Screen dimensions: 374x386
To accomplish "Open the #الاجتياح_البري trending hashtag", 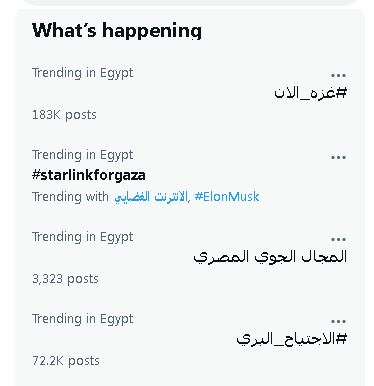I will (292, 339).
